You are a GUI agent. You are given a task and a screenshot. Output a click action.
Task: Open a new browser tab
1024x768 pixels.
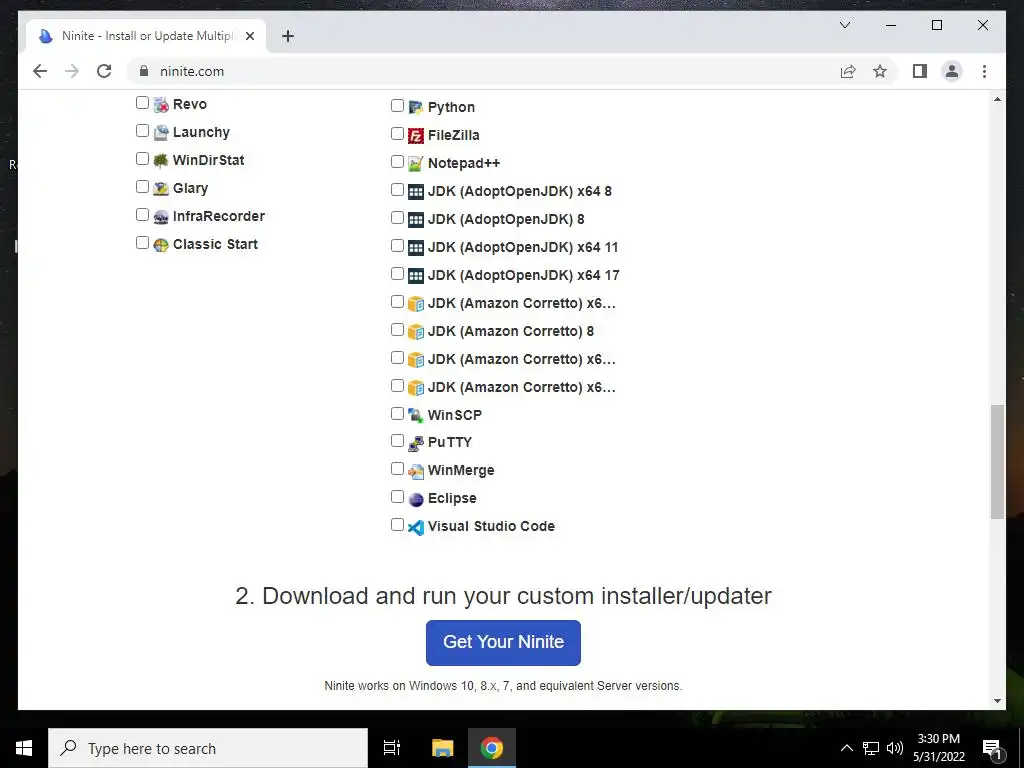(288, 36)
